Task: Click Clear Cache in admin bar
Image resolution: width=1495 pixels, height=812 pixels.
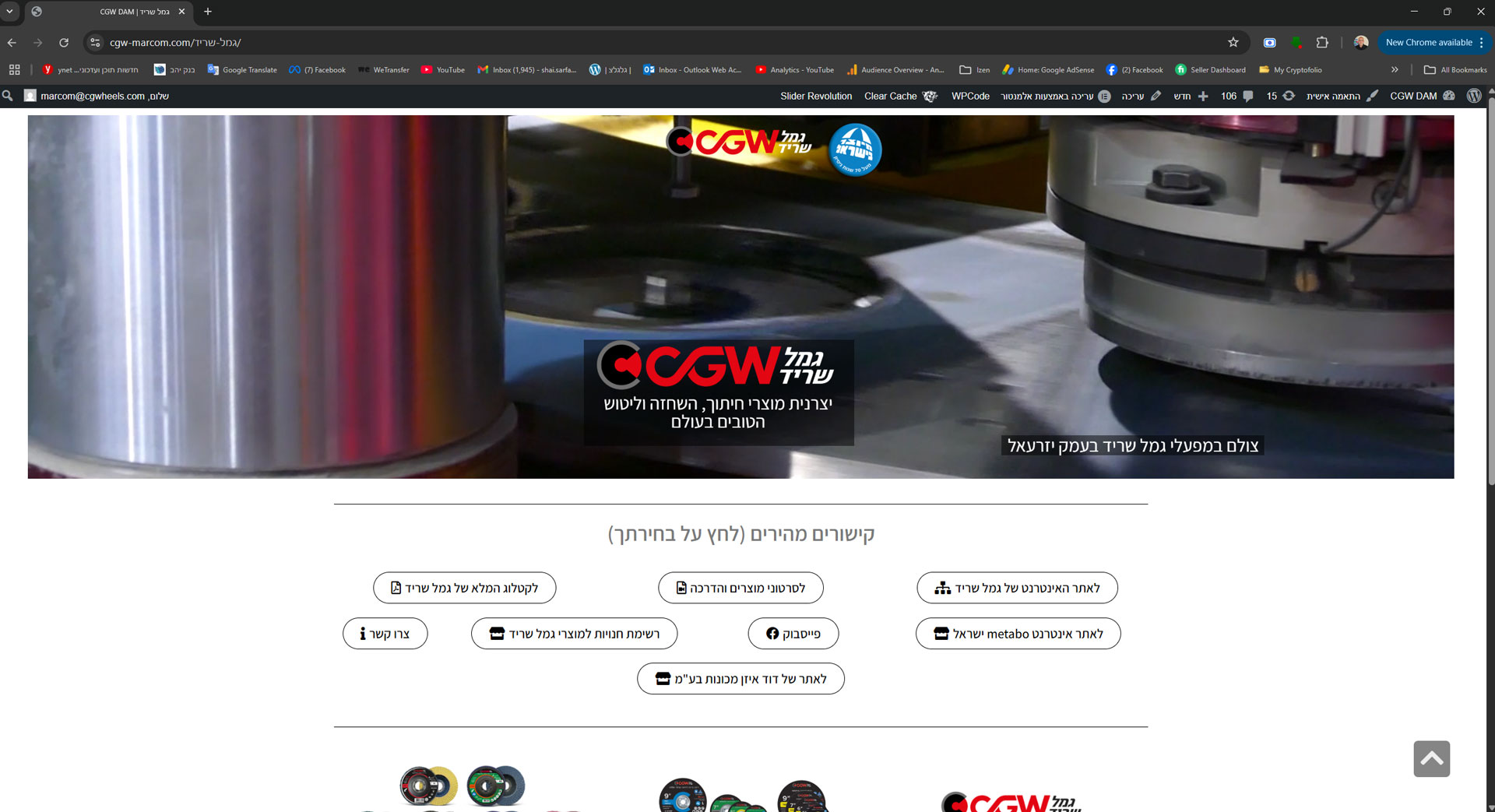Action: point(900,96)
